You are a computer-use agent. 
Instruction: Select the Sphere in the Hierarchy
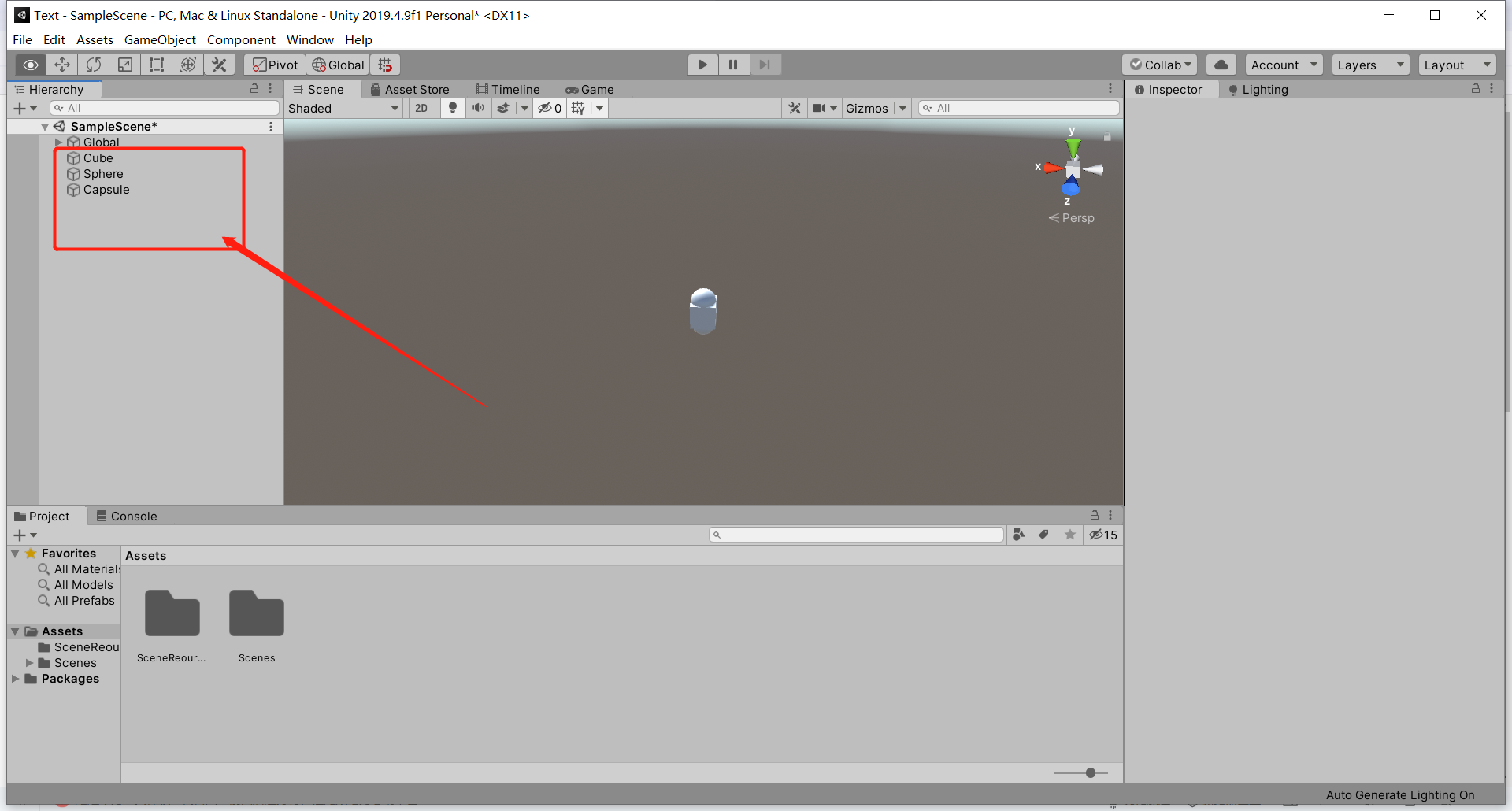click(x=103, y=173)
